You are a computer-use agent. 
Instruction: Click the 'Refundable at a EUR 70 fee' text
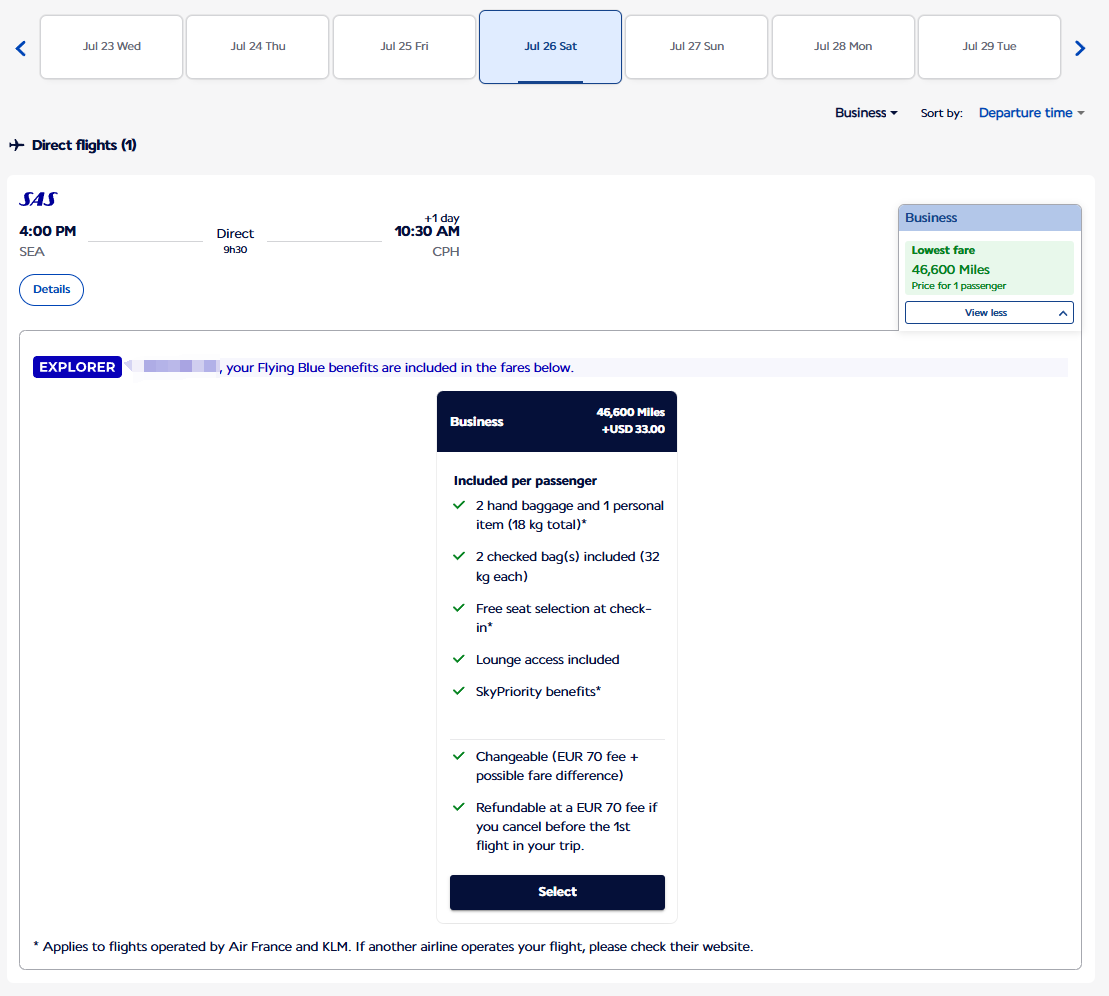click(566, 826)
